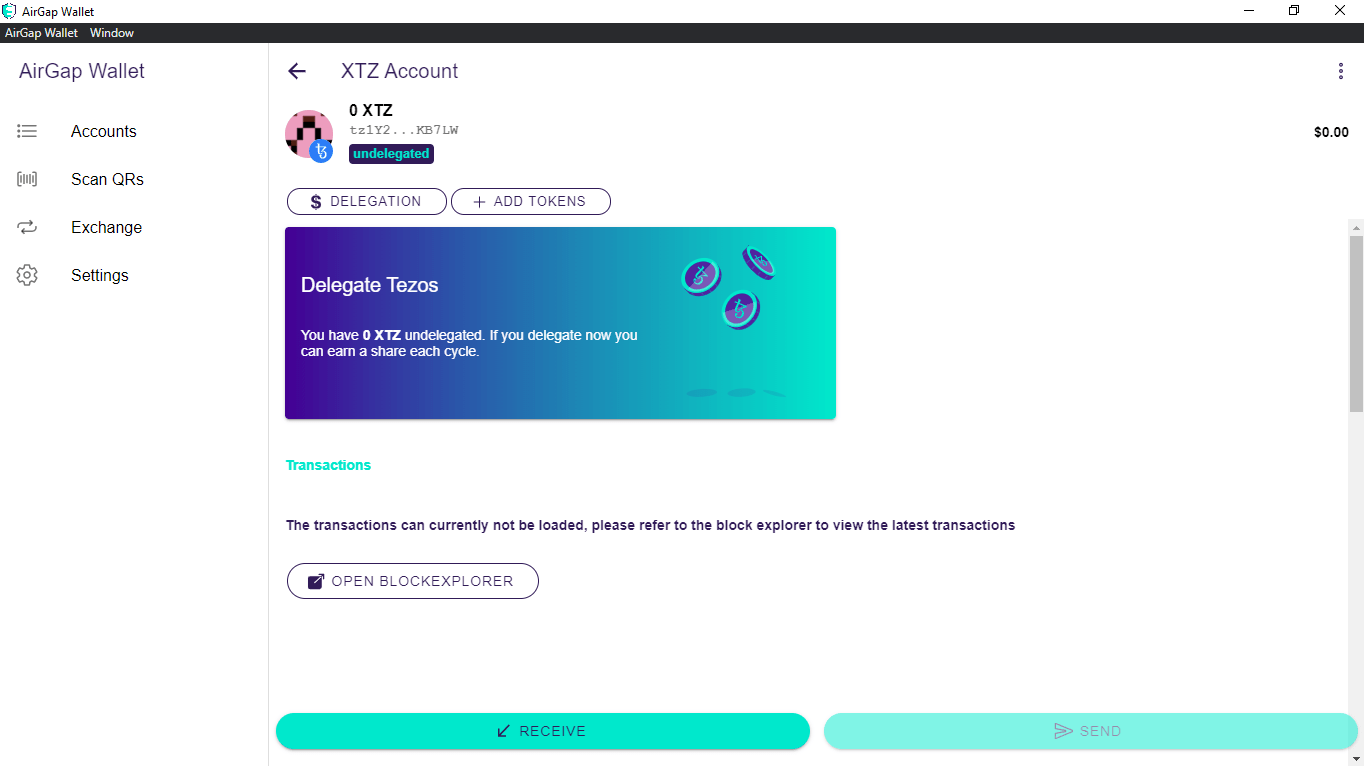Click the SEND button

pos(1090,731)
